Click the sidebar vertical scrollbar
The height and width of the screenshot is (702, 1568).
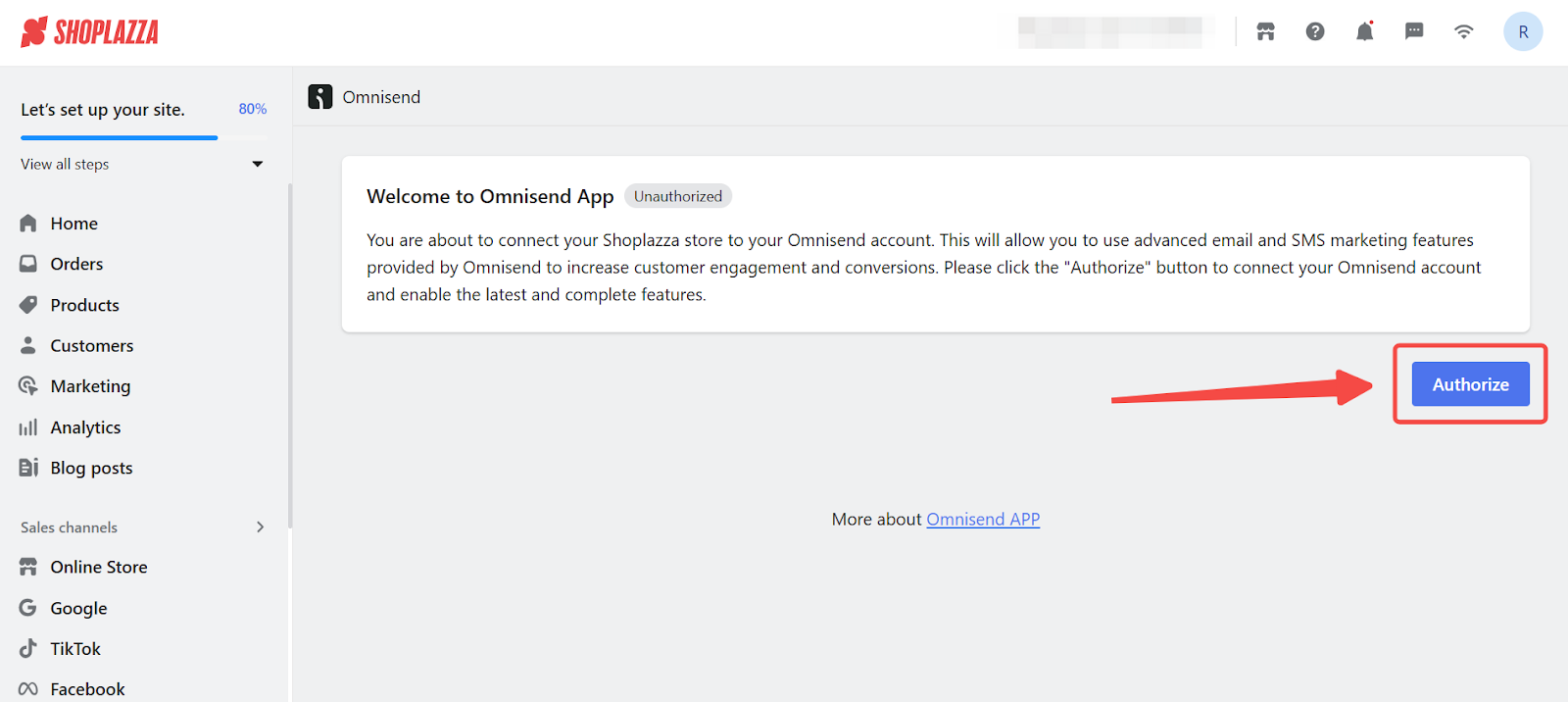click(289, 356)
